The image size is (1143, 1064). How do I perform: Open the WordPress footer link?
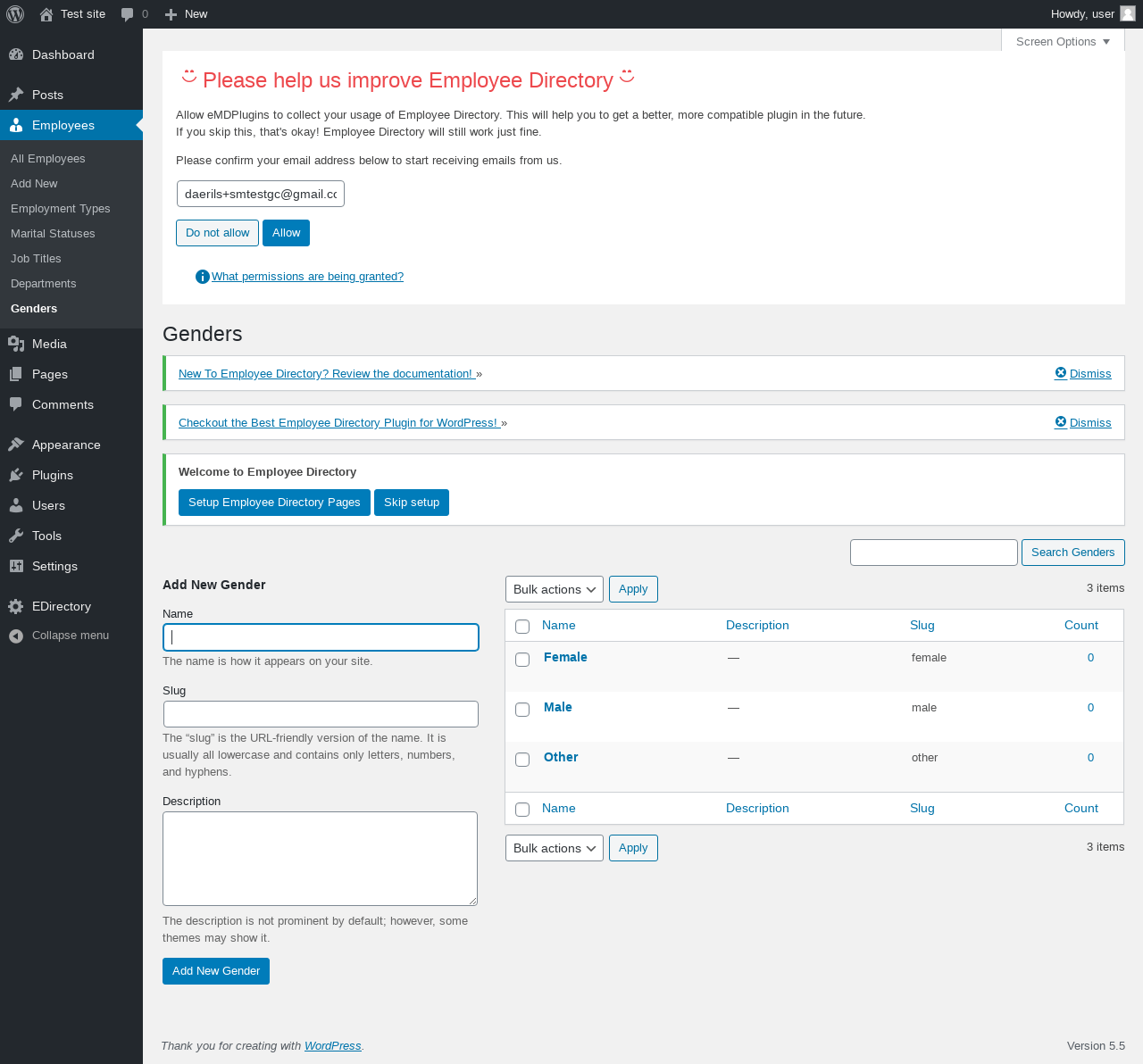[333, 1046]
